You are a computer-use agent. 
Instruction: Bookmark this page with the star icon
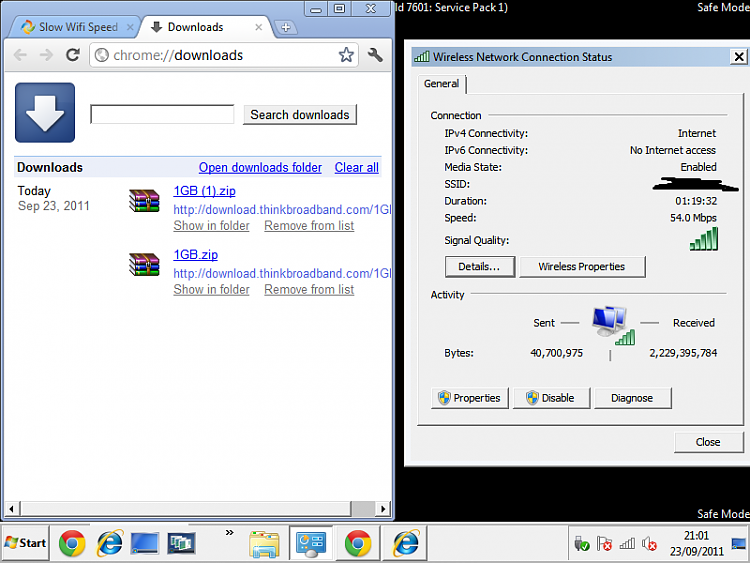point(346,55)
